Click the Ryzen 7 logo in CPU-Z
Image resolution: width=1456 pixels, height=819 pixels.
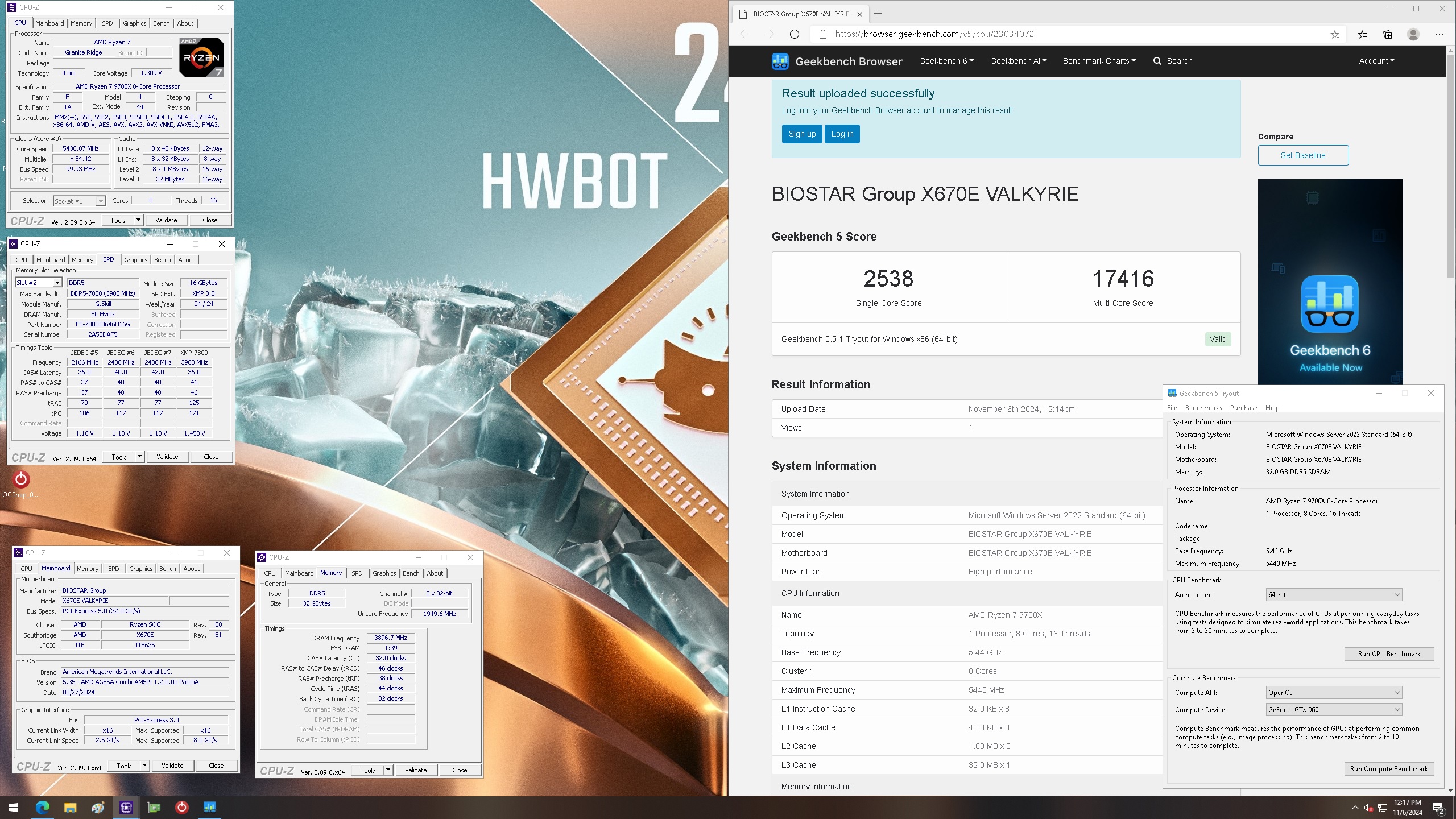tap(201, 57)
